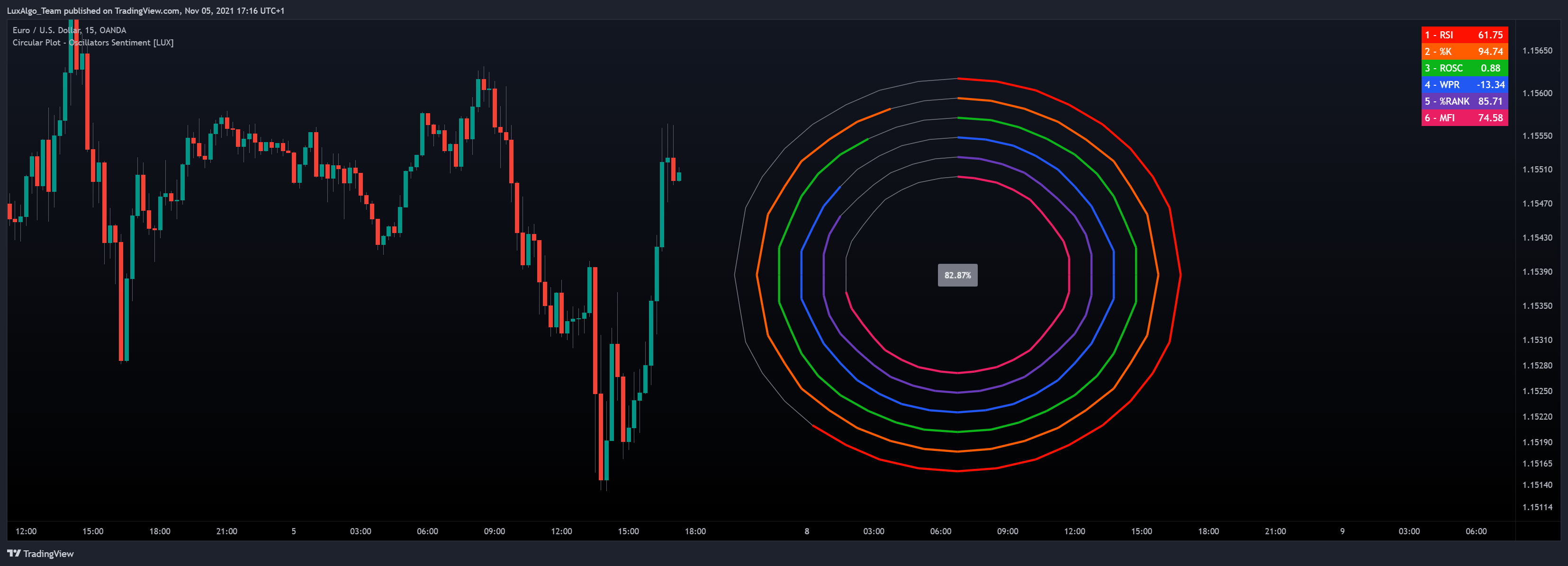Click price label 1.15220 on the axis
The width and height of the screenshot is (1568, 566).
[1537, 416]
